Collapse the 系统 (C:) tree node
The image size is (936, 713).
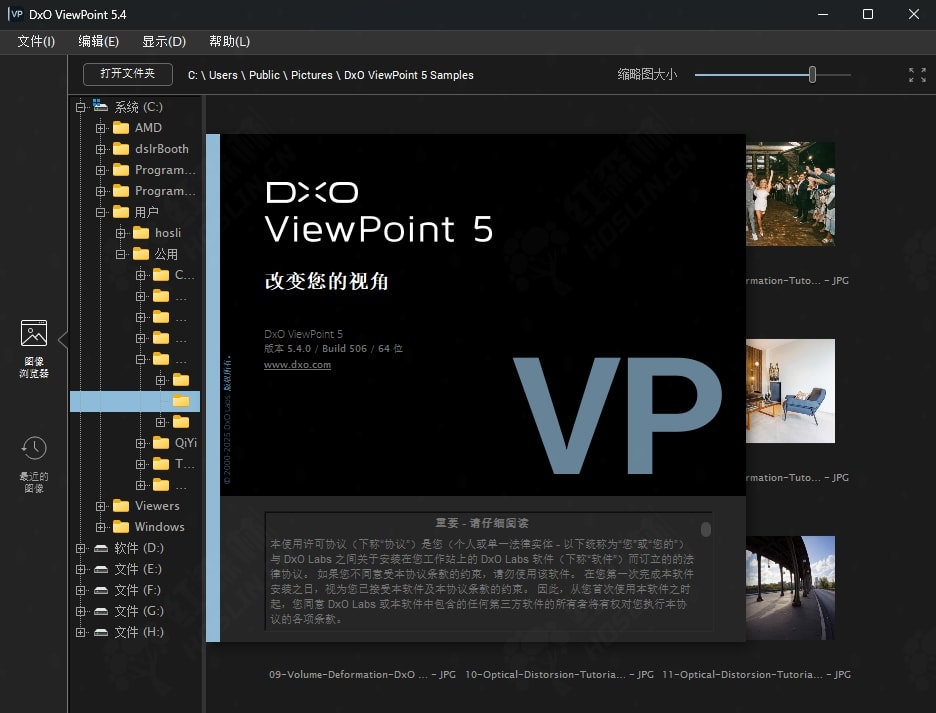(81, 107)
